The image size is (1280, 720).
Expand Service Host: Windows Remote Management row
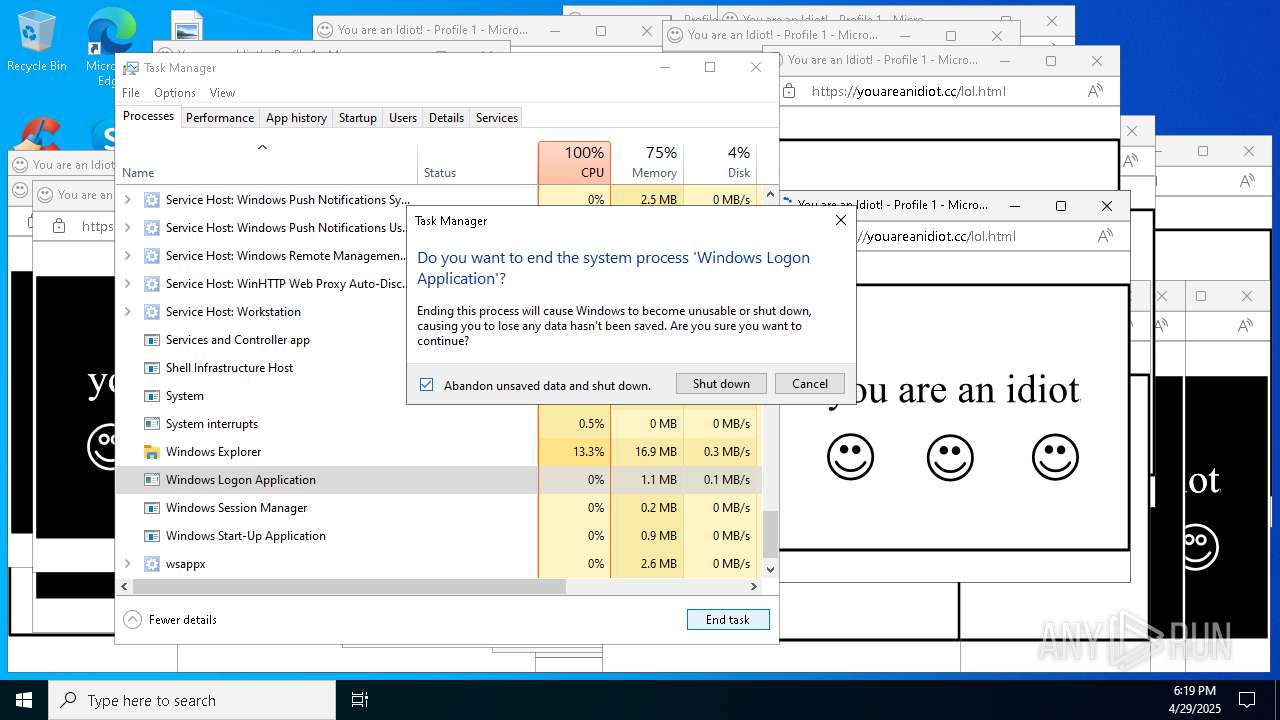coord(127,256)
